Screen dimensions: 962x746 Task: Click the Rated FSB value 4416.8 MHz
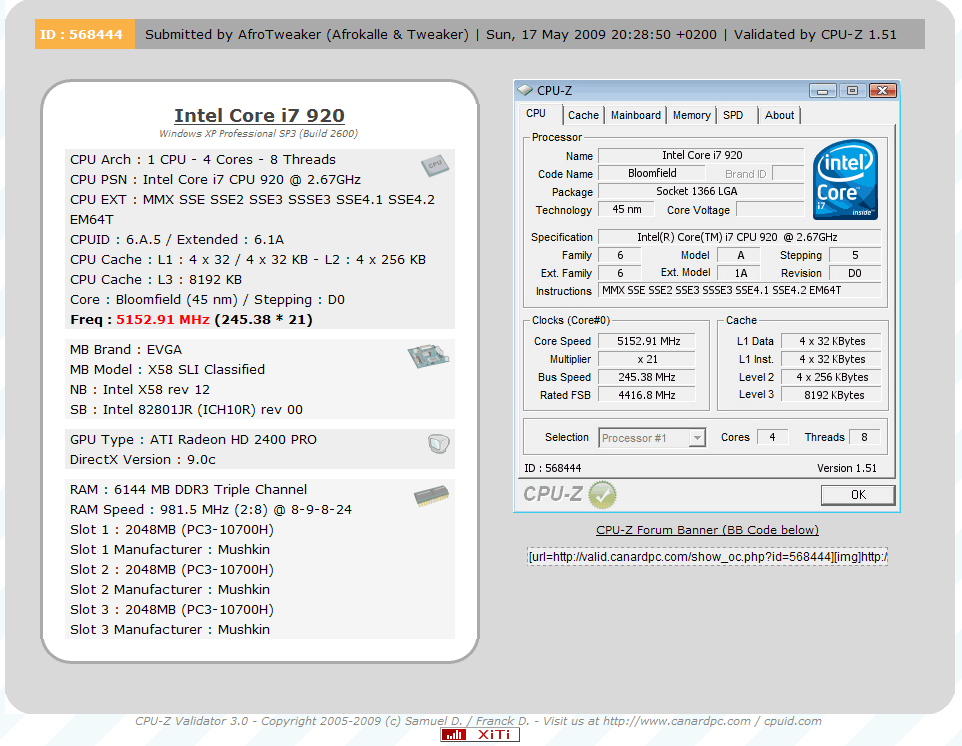point(647,395)
